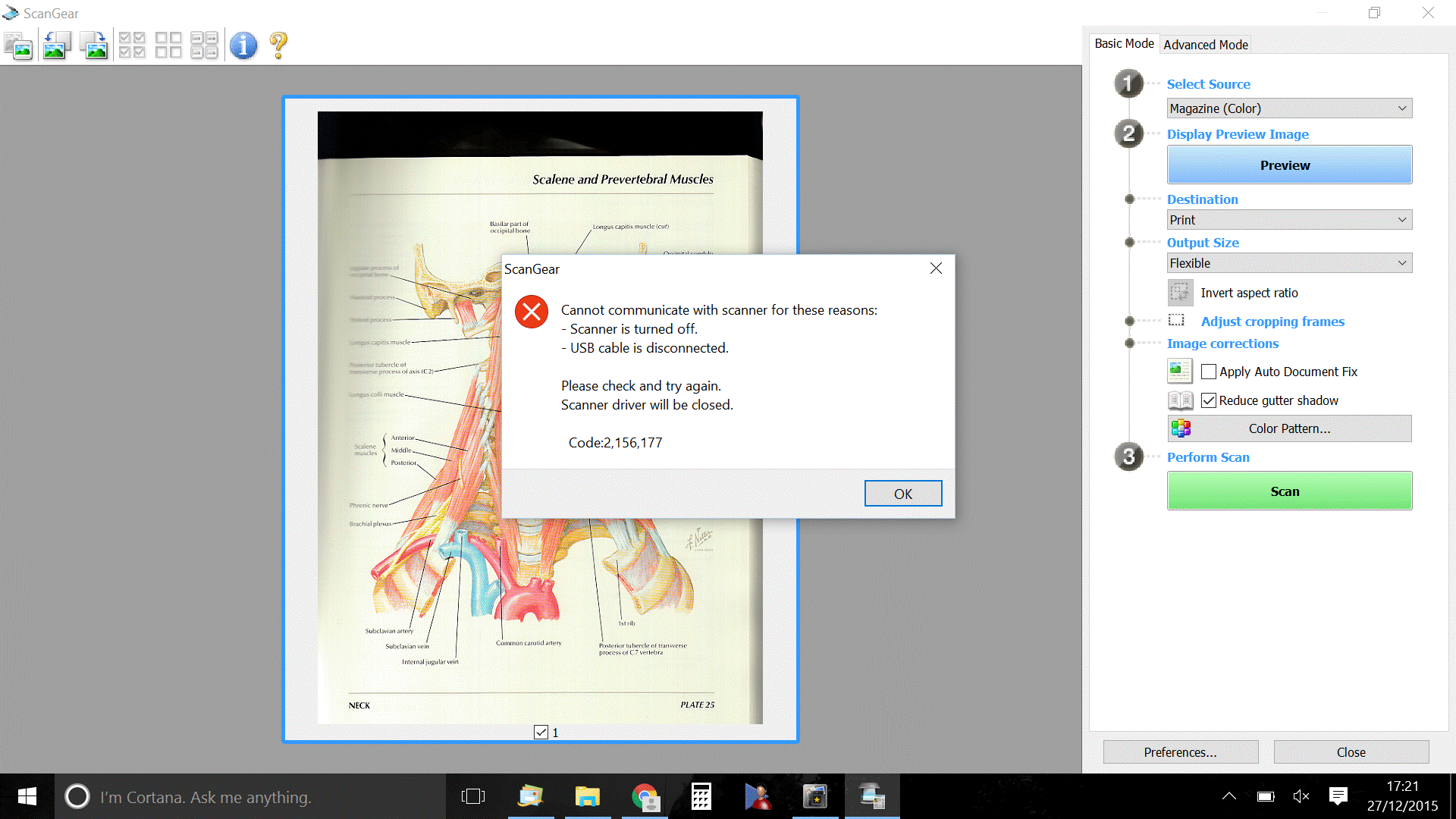
Task: Click the Invert aspect ratio icon
Action: tap(1180, 293)
